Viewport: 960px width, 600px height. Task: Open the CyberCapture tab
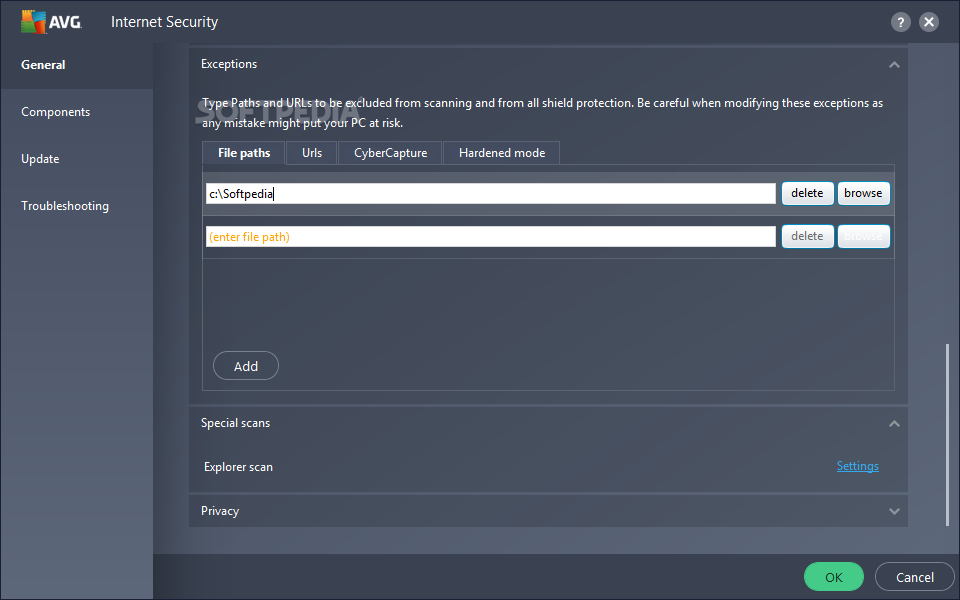(x=390, y=153)
